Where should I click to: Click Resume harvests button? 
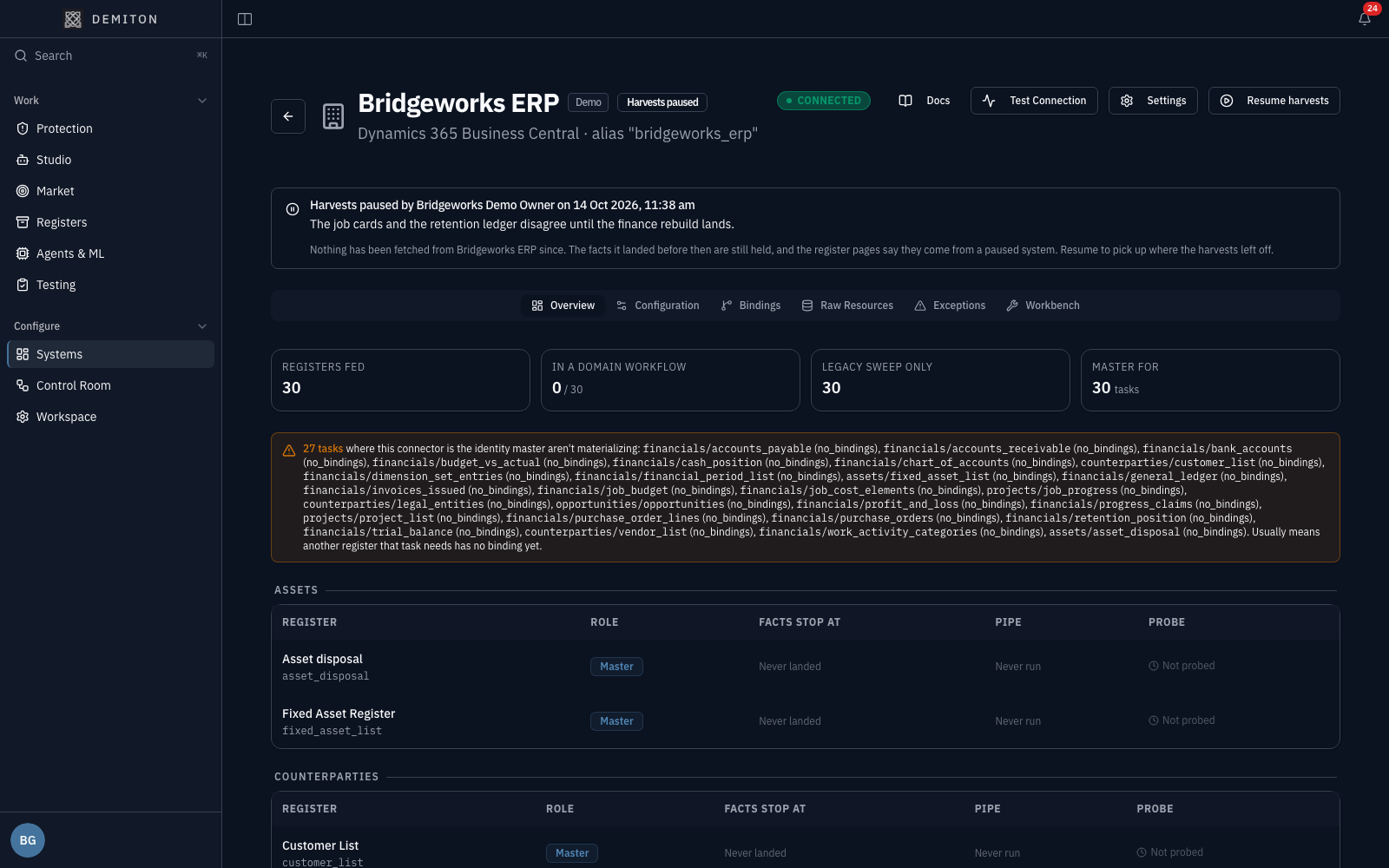[1274, 101]
